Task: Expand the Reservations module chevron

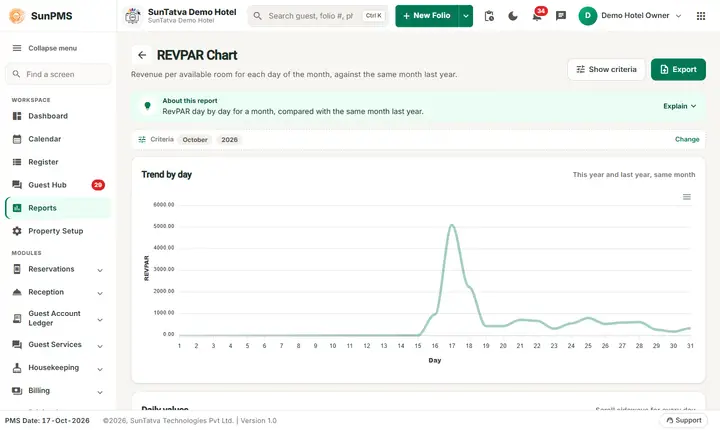Action: (100, 270)
